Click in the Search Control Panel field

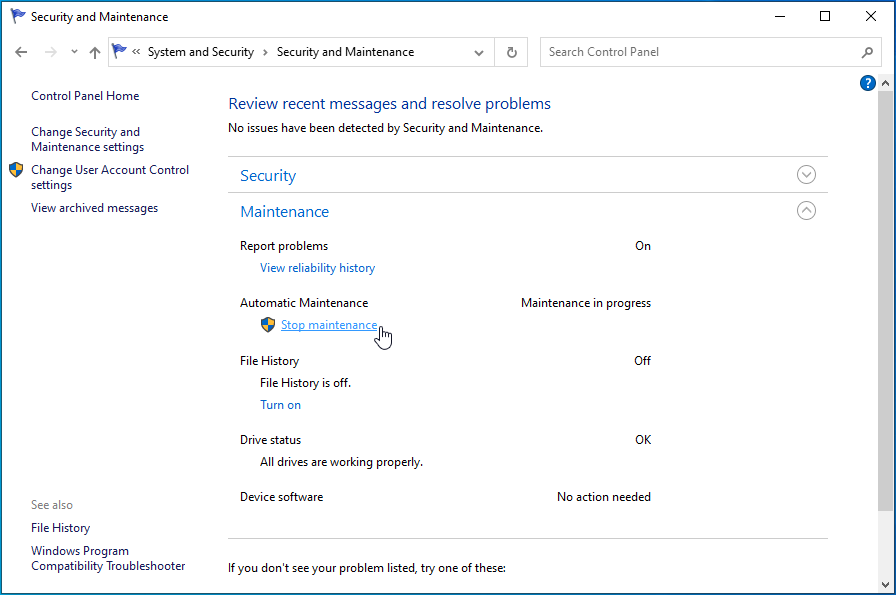click(x=700, y=52)
